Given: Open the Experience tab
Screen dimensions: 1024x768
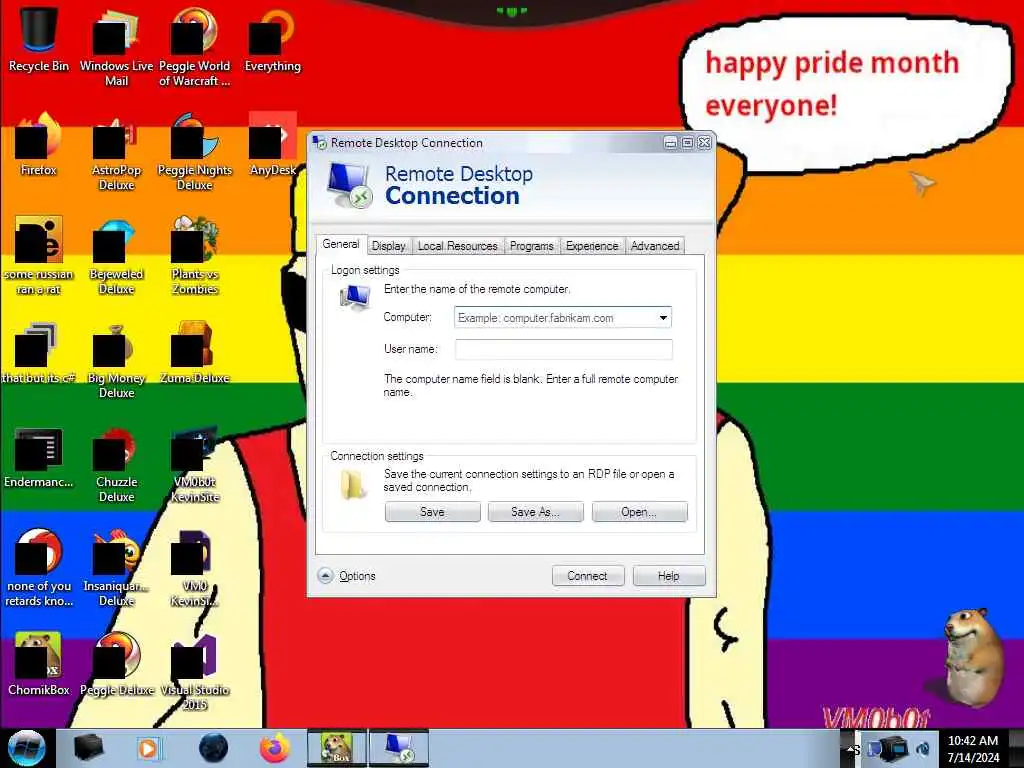Looking at the screenshot, I should [592, 246].
